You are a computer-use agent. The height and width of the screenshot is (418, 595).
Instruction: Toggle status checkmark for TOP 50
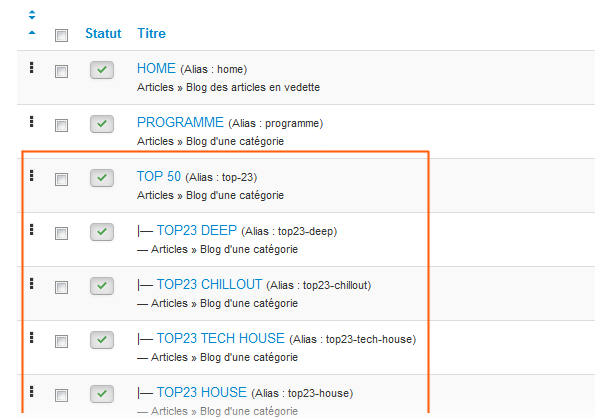tap(102, 178)
